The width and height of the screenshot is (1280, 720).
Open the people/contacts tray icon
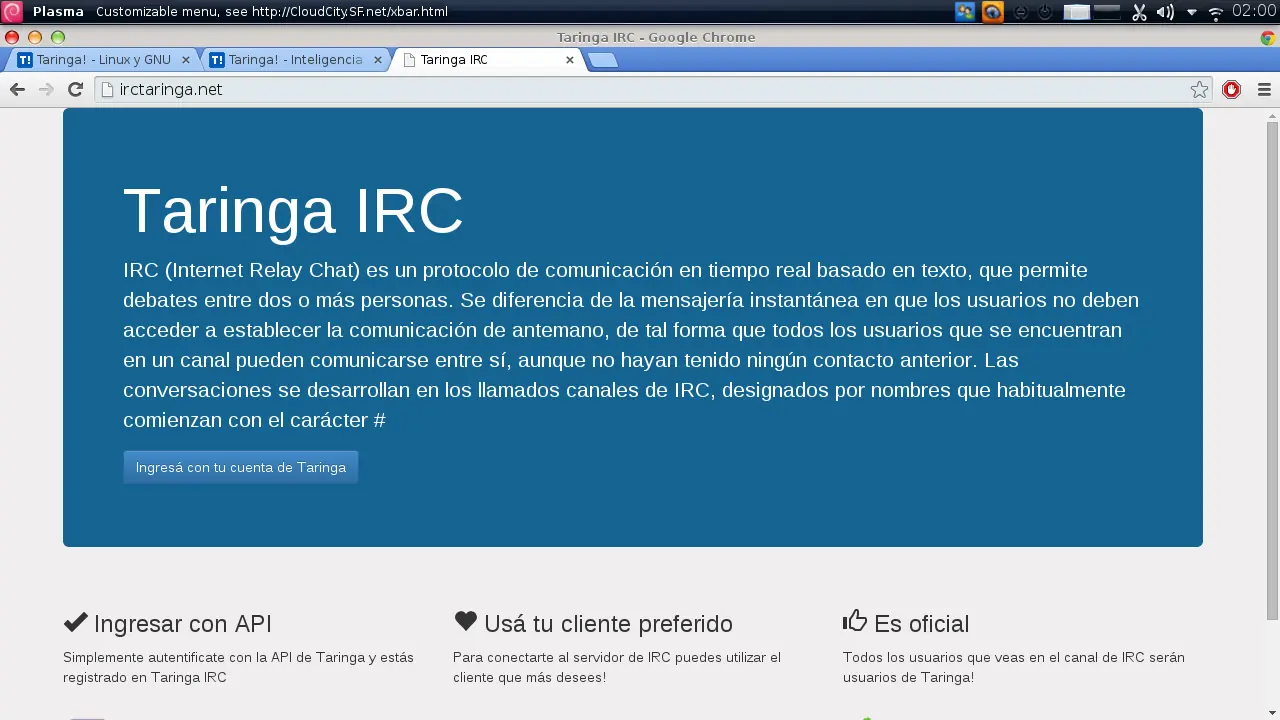965,12
